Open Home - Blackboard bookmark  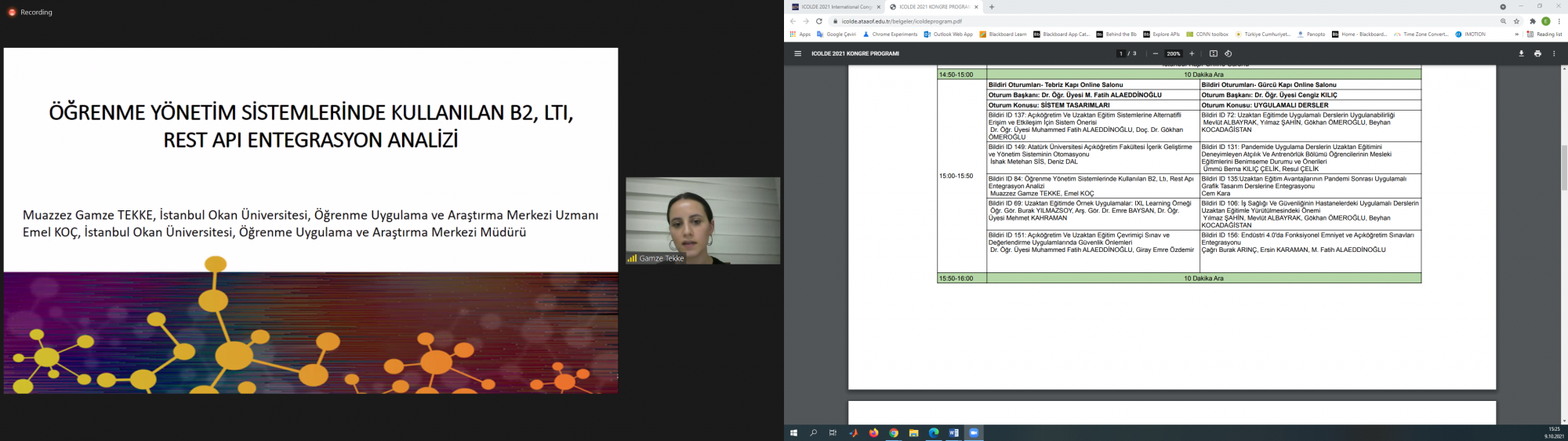point(1359,35)
